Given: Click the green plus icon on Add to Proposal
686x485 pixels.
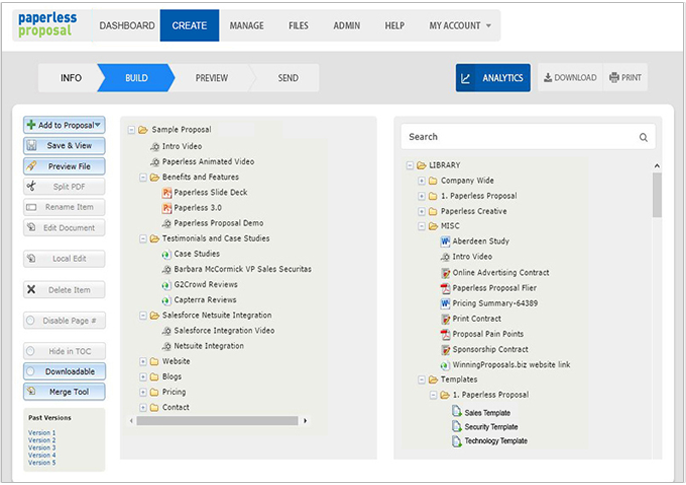Looking at the screenshot, I should click(31, 125).
